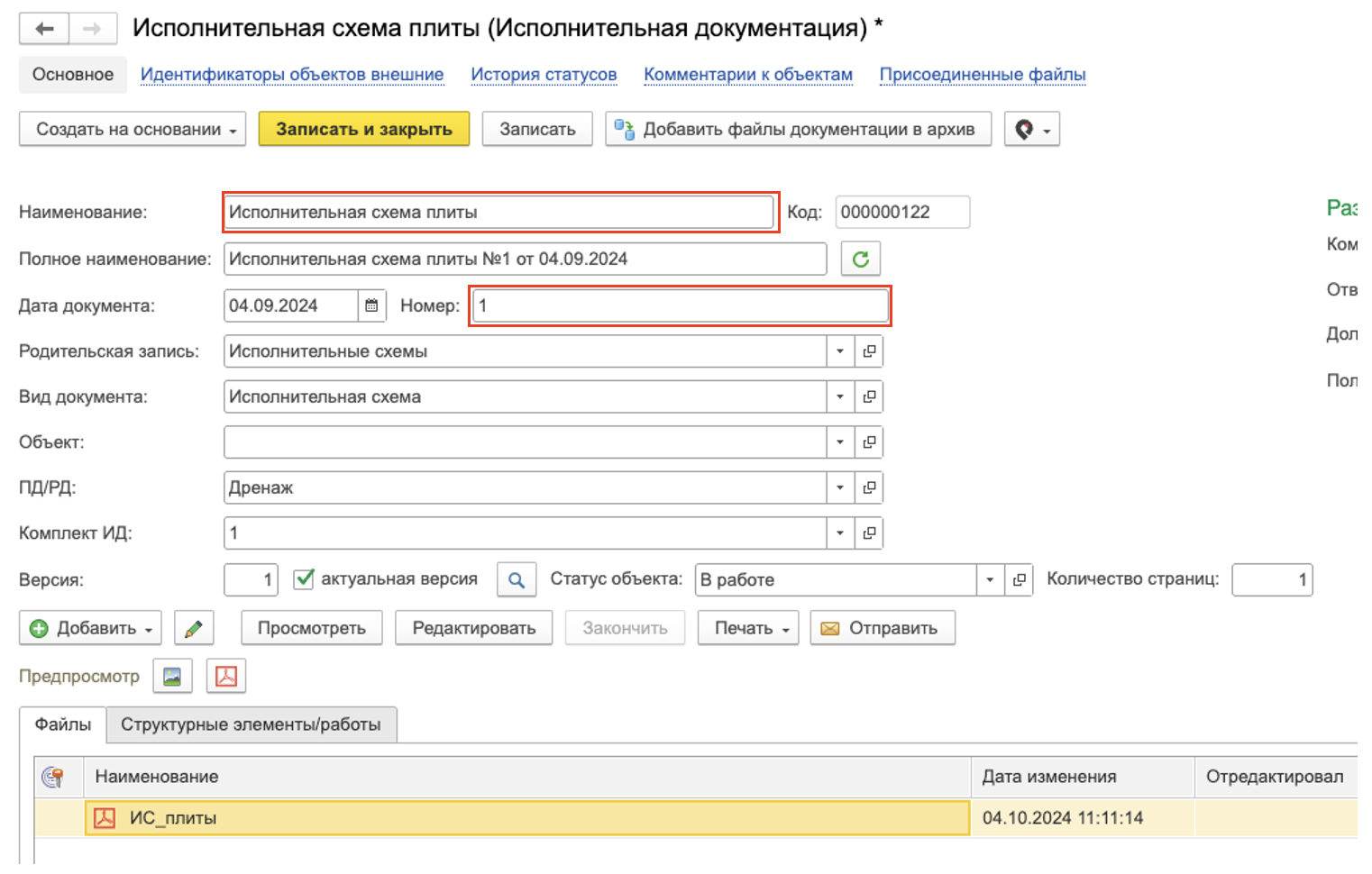Open История статусов
This screenshot has width=1372, height=874.
click(544, 75)
